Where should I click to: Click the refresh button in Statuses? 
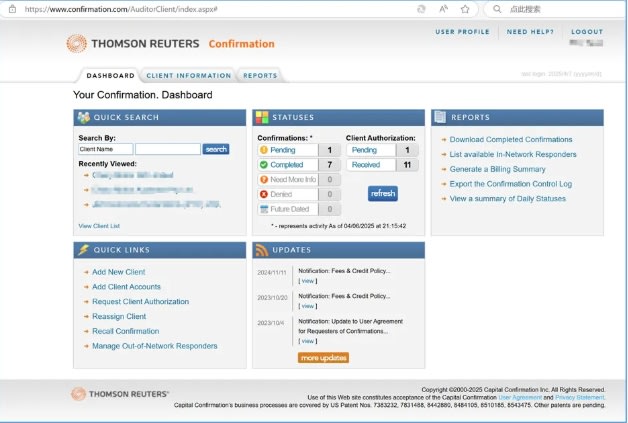[x=383, y=193]
